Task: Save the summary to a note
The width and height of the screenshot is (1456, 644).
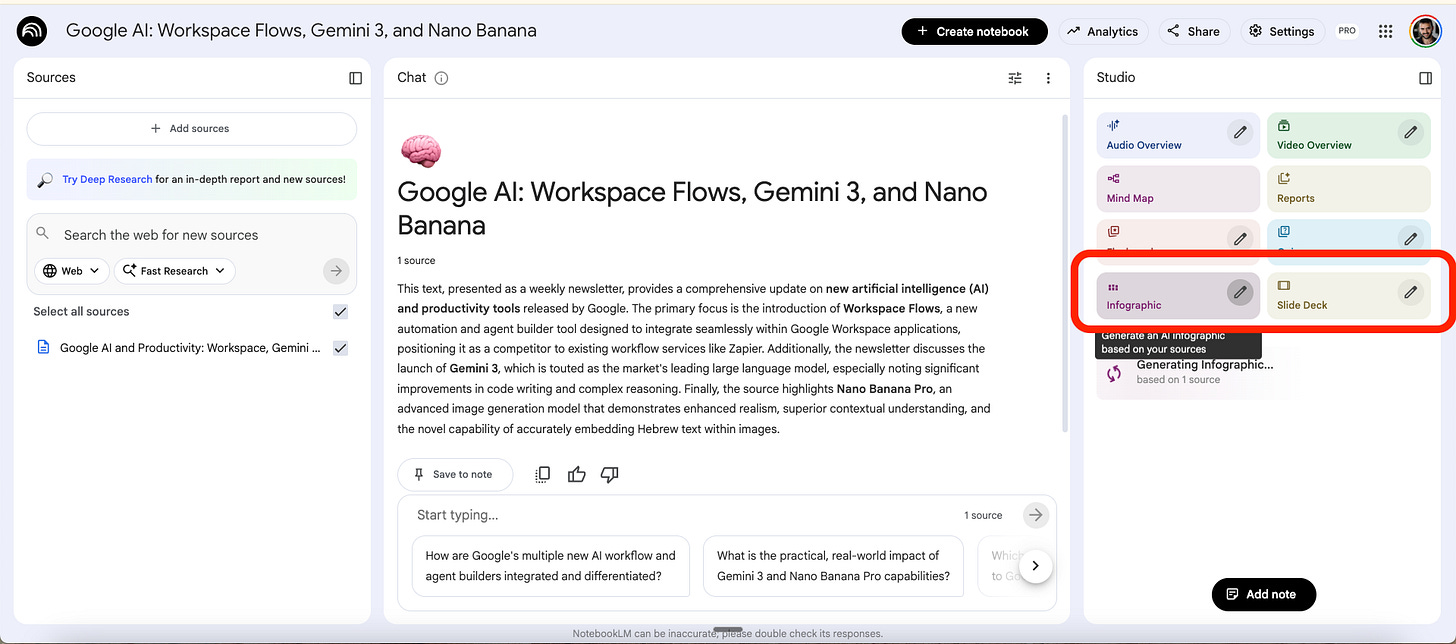Action: click(x=455, y=474)
